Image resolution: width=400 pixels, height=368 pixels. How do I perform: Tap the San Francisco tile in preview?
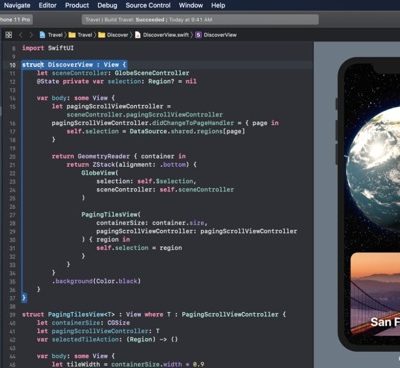[375, 294]
